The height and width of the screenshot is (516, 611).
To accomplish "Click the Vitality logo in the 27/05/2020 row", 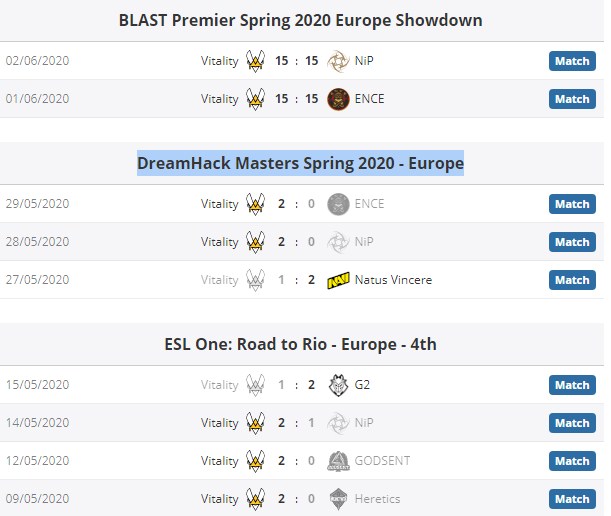I will pyautogui.click(x=256, y=280).
